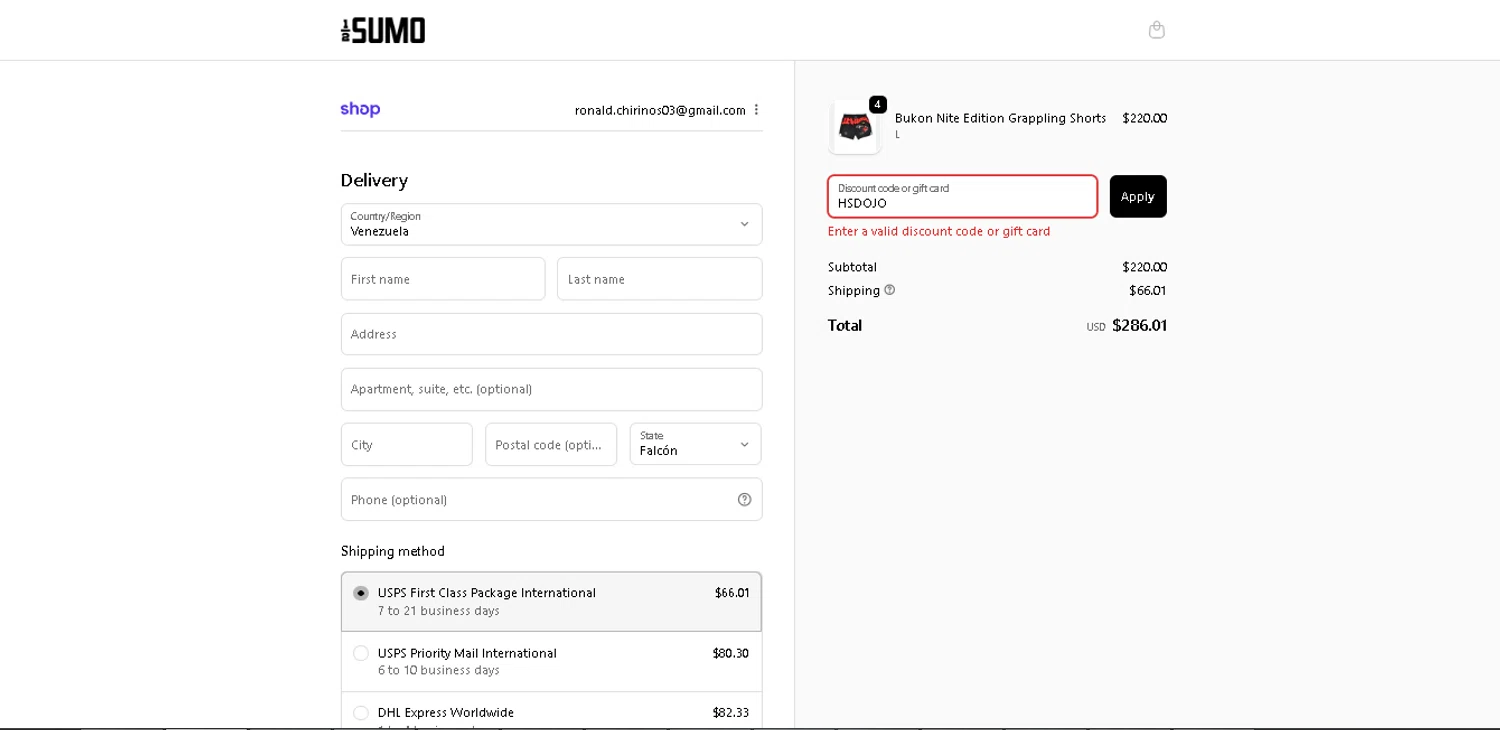Image resolution: width=1500 pixels, height=730 pixels.
Task: Focus the First name field
Action: click(443, 279)
